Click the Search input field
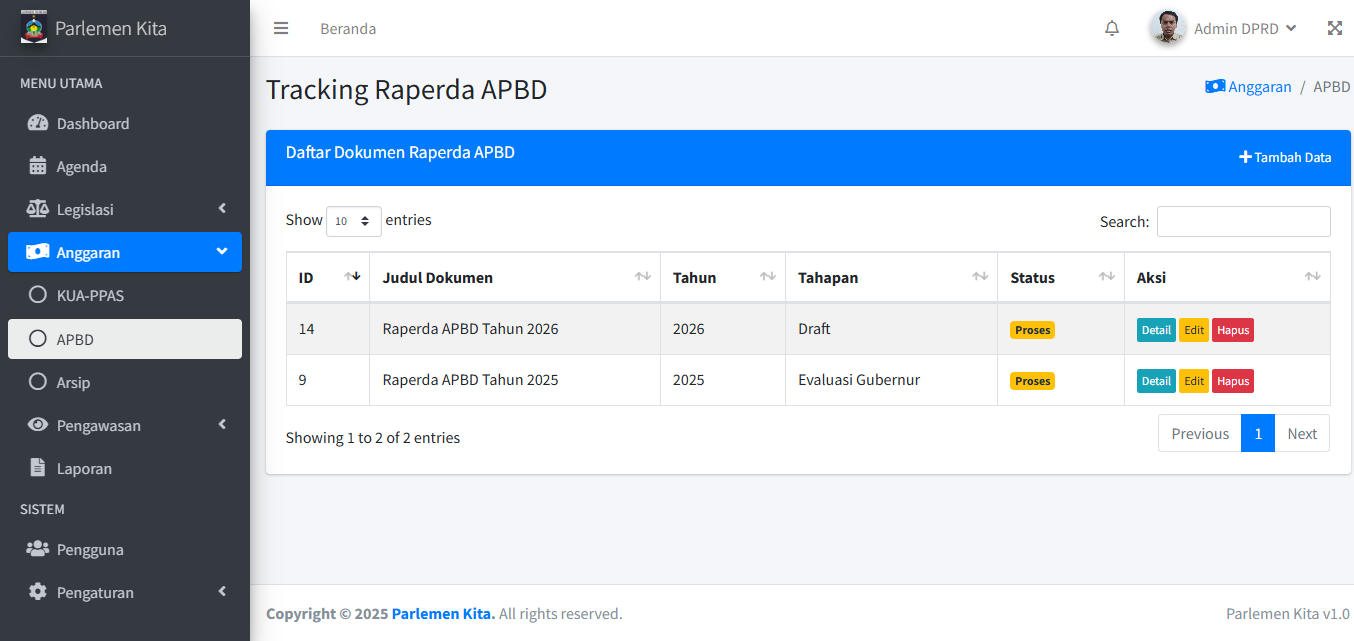Image resolution: width=1354 pixels, height=641 pixels. tap(1243, 221)
